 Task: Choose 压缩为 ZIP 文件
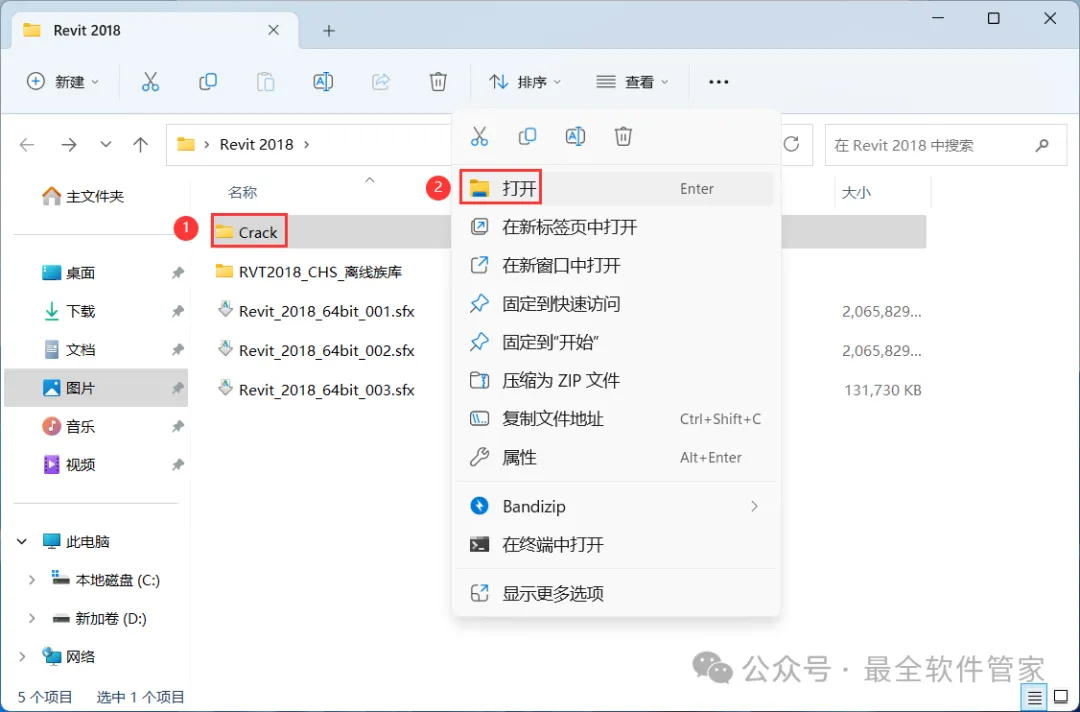tap(616, 381)
